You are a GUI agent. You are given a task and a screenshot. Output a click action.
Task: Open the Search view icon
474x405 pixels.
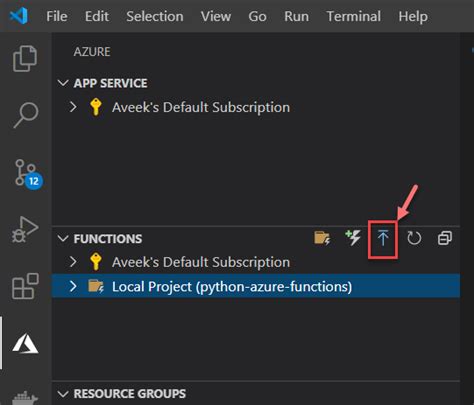pos(26,115)
